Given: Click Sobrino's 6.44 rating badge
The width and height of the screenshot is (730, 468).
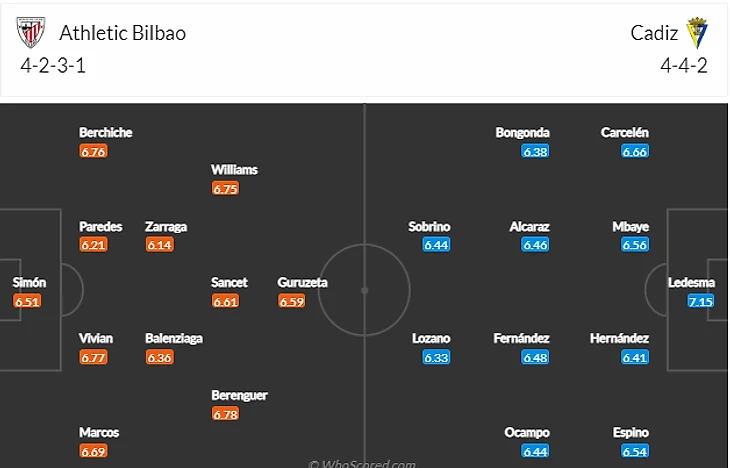Looking at the screenshot, I should 435,245.
